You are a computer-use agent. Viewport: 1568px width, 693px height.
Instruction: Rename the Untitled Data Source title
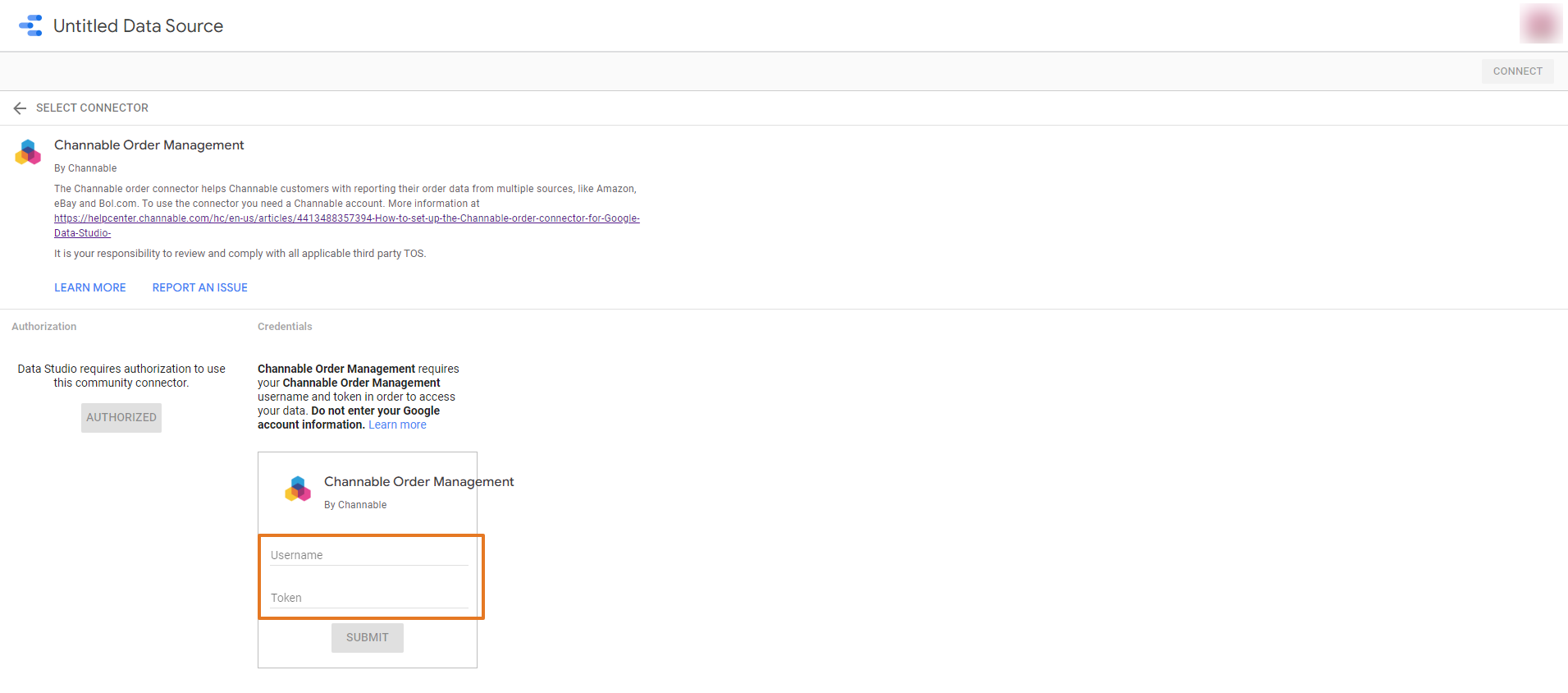tap(138, 25)
